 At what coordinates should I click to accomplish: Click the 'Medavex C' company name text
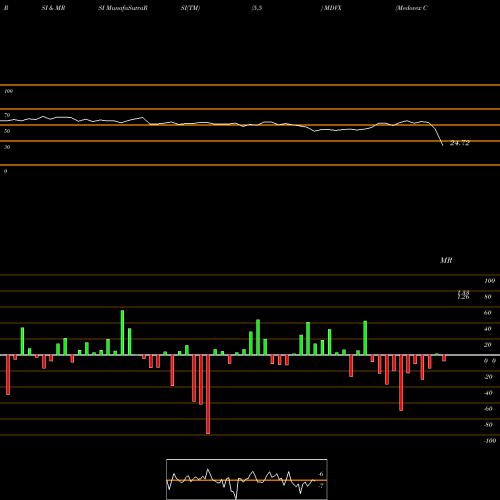click(411, 8)
